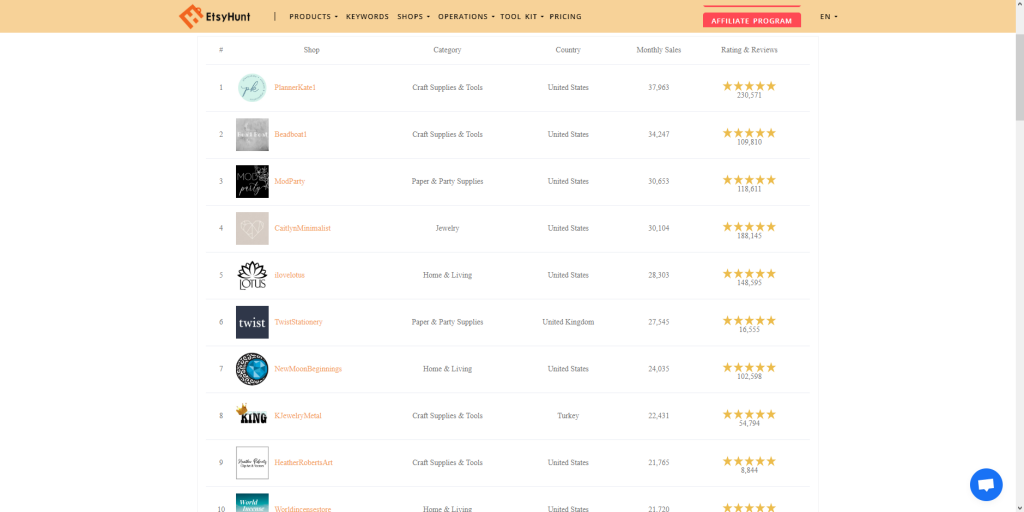Open the live chat bubble
1024x512 pixels.
click(x=986, y=485)
